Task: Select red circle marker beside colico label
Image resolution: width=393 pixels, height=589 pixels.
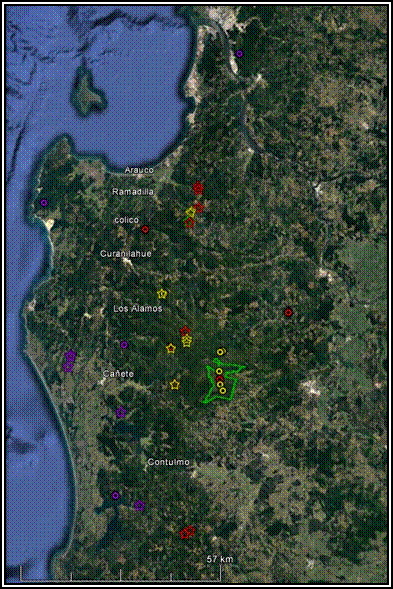Action: coord(145,229)
